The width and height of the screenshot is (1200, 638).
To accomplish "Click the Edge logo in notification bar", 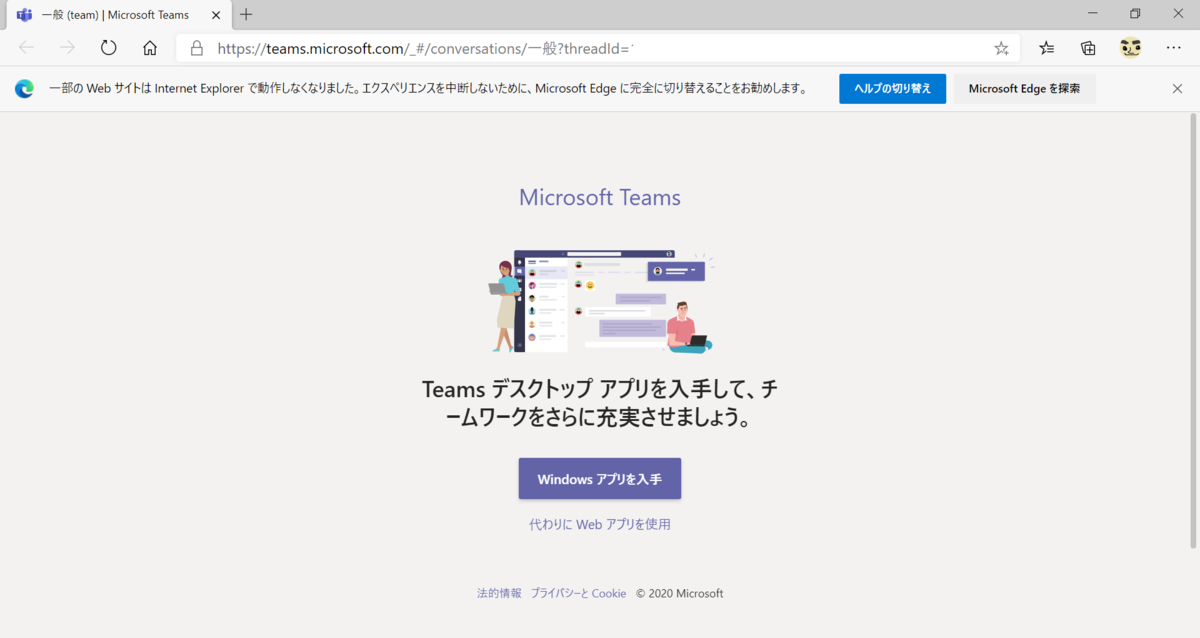I will tap(24, 89).
